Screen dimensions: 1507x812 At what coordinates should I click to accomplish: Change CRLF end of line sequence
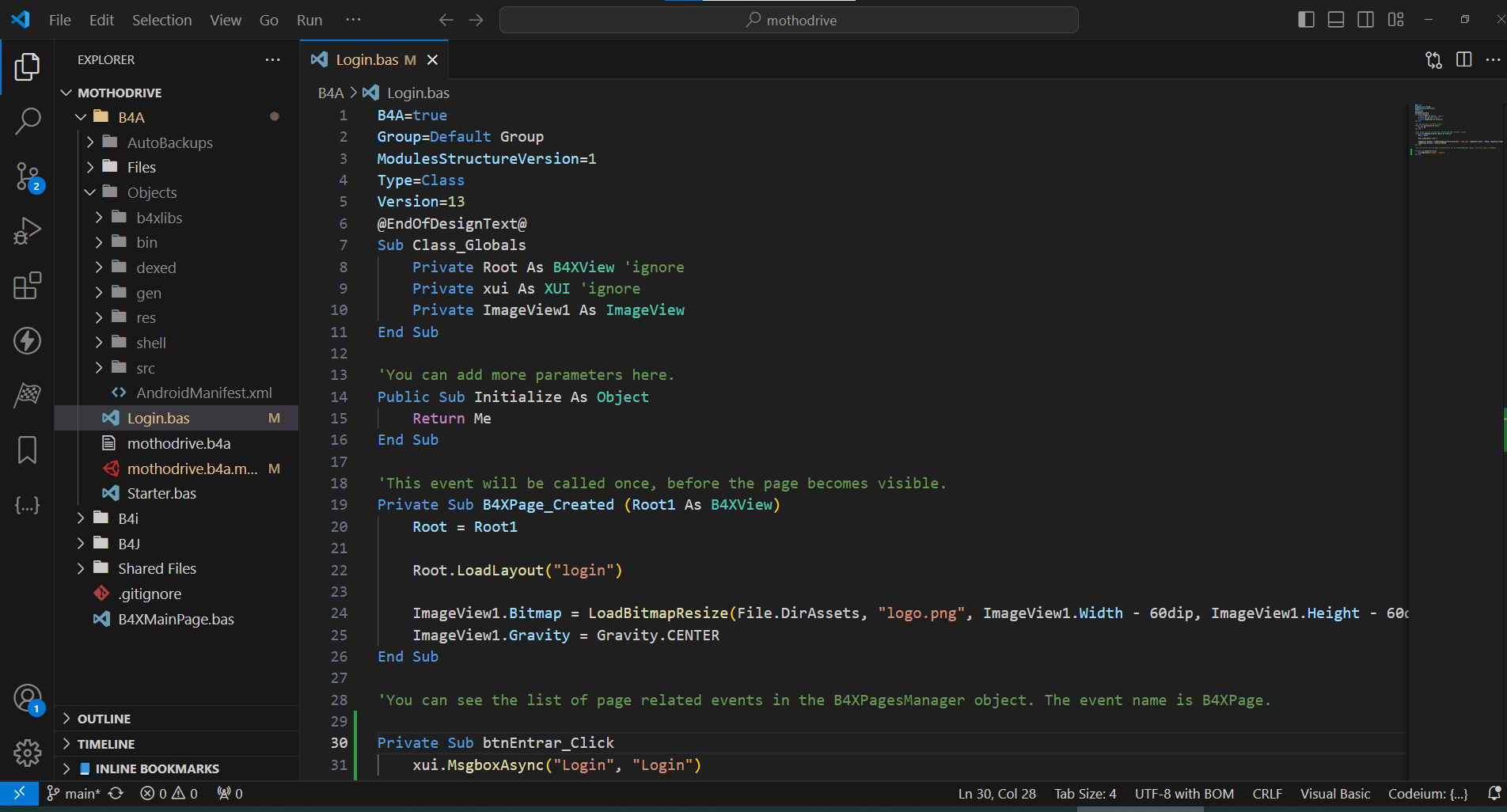[x=1267, y=793]
